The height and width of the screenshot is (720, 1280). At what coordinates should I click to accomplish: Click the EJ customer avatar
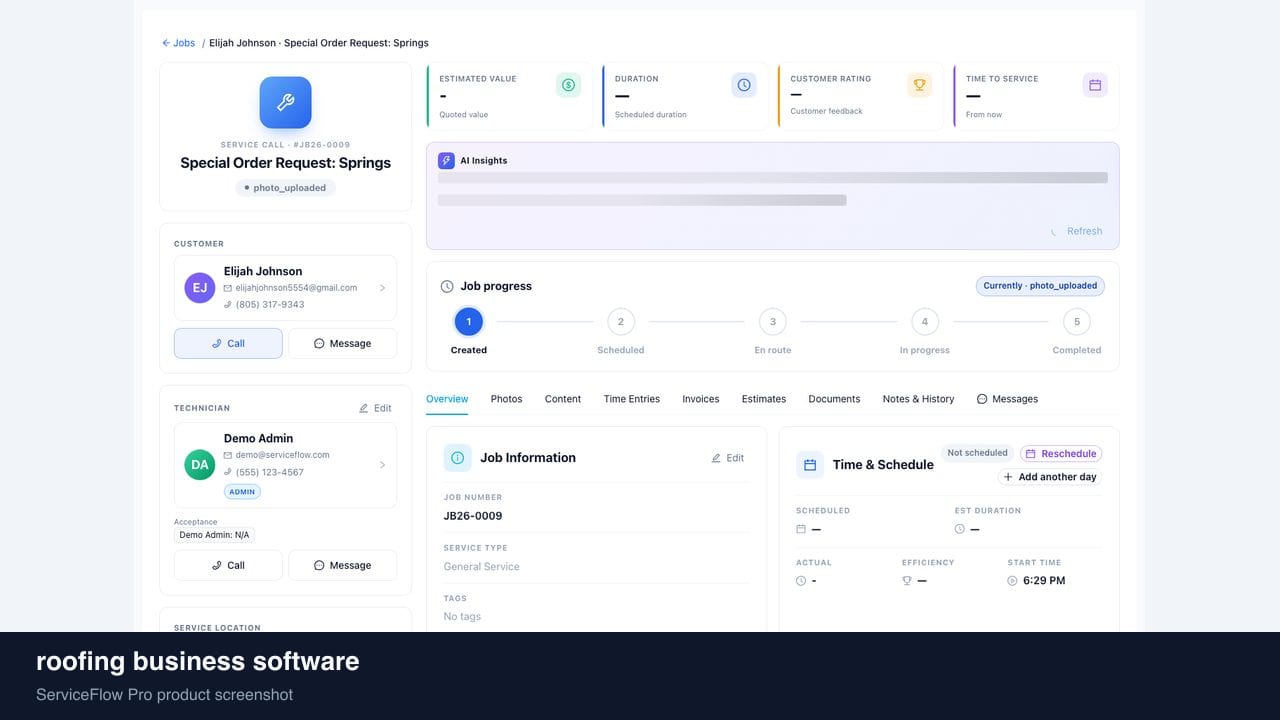click(x=200, y=288)
